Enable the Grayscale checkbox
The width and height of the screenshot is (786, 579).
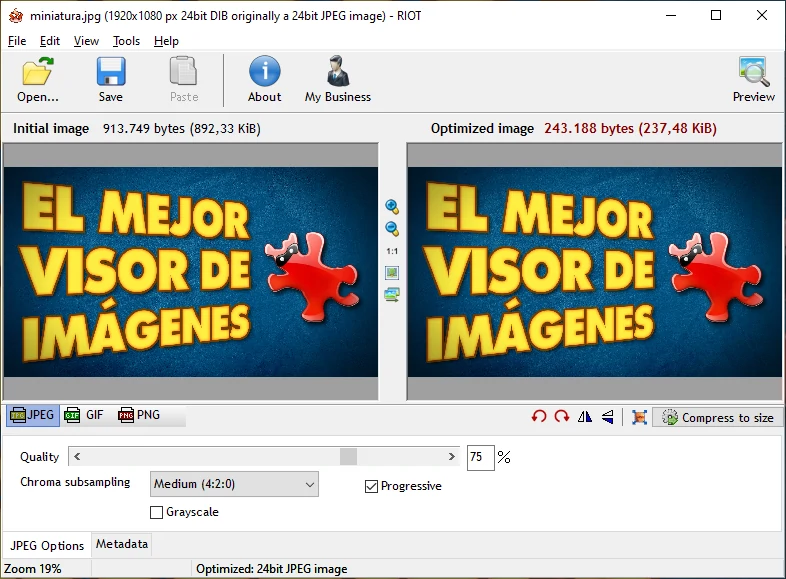[156, 512]
